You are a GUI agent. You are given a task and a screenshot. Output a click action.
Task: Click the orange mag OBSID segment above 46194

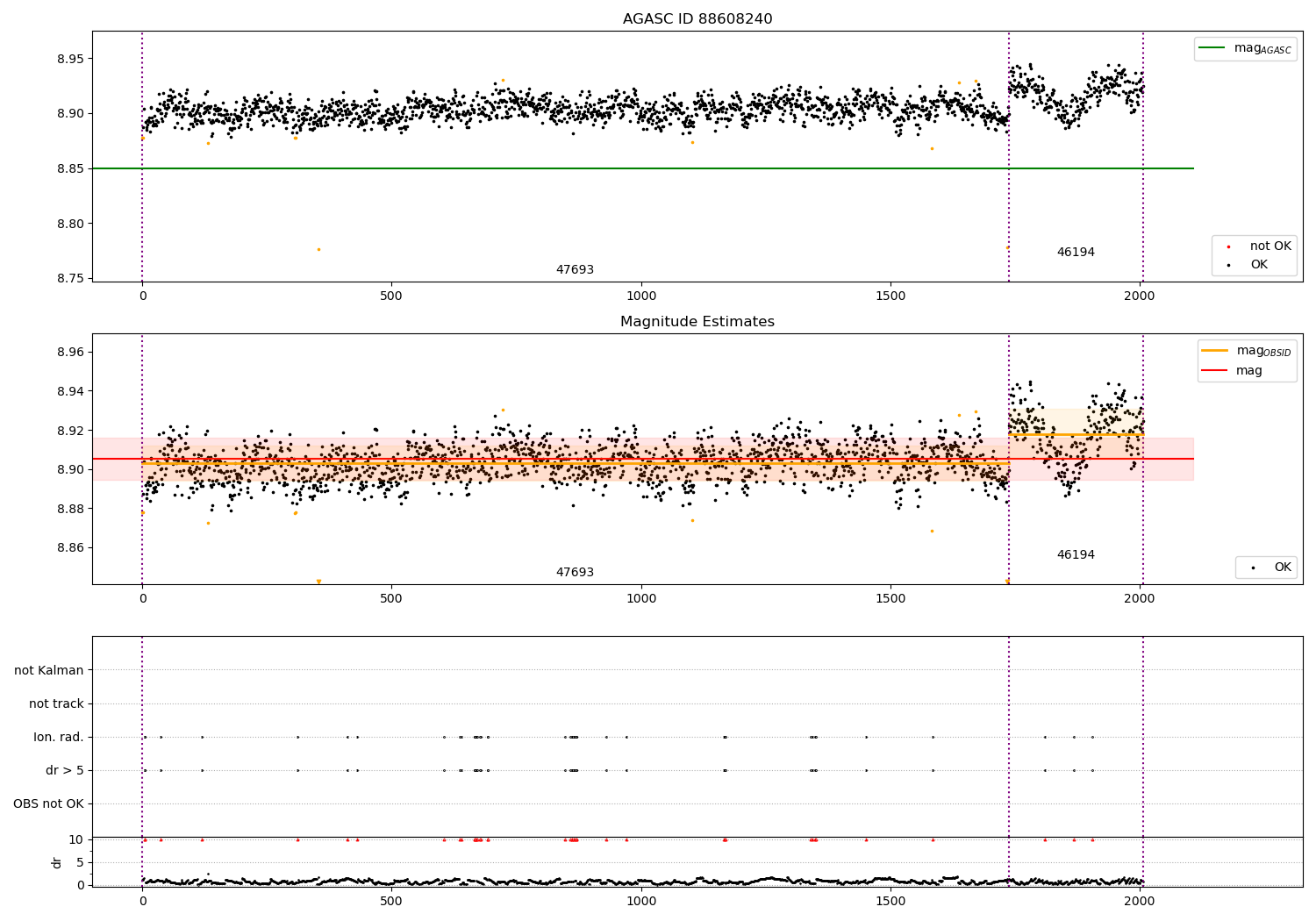click(1076, 434)
